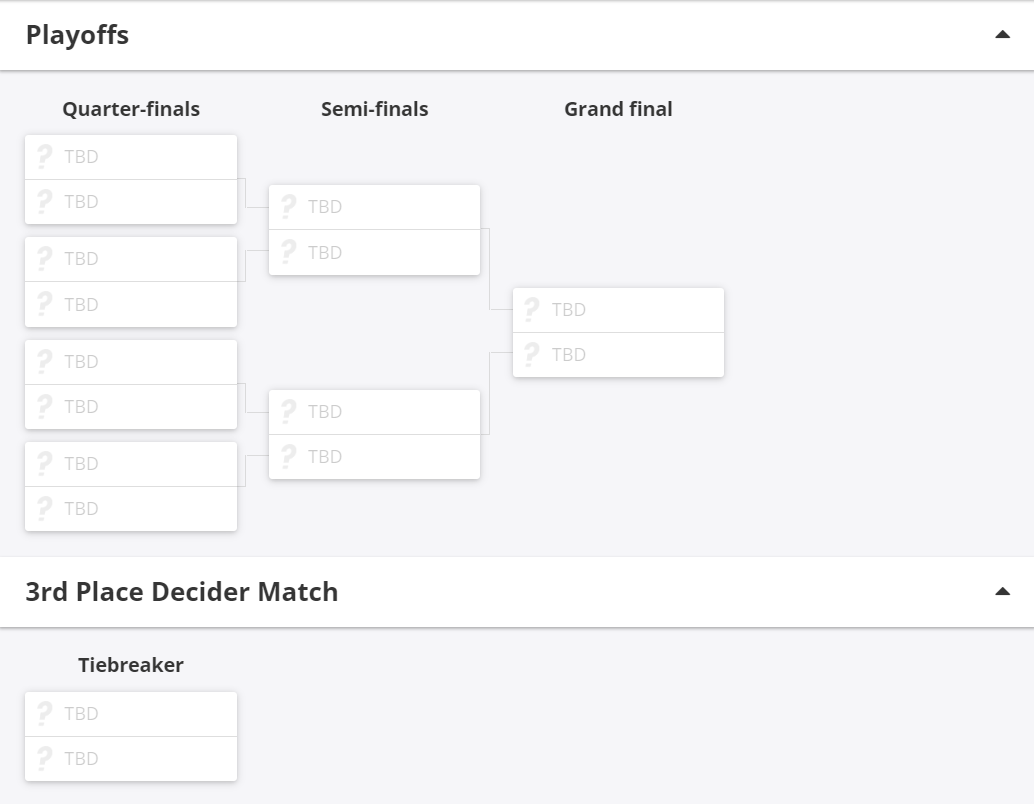
Task: Click the Quarter-finals round heading
Action: [x=131, y=109]
